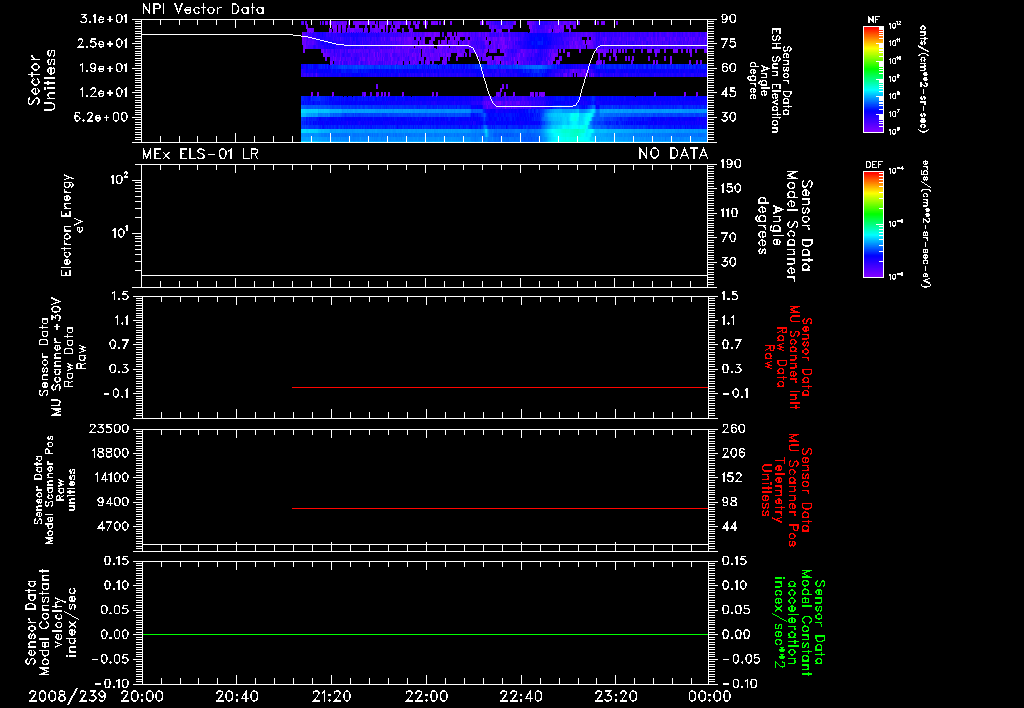Click the red MU Scanner Int line
Screen dimensions: 1024x708
click(500, 387)
